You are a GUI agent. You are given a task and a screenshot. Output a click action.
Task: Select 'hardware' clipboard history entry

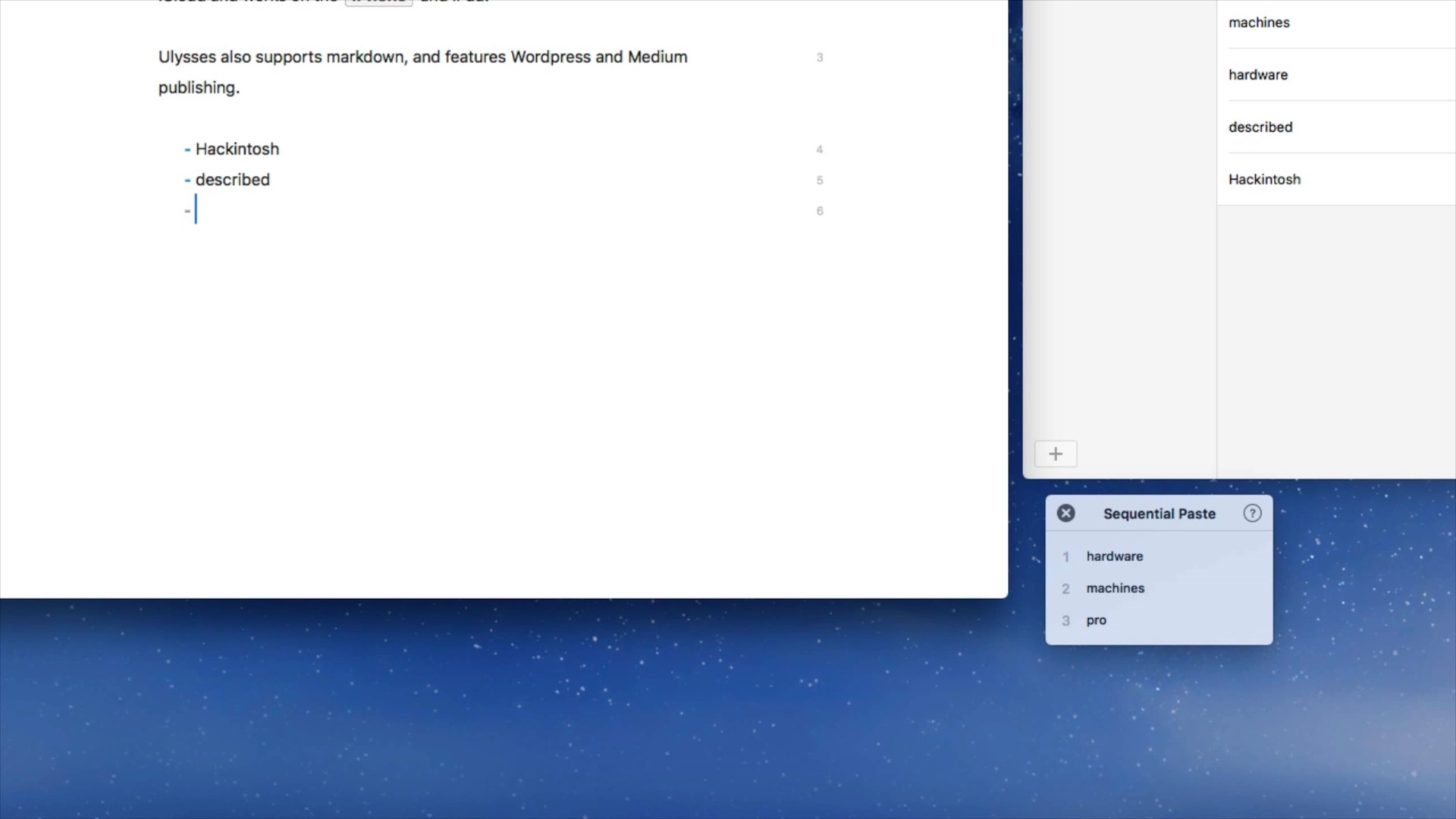[x=1258, y=75]
